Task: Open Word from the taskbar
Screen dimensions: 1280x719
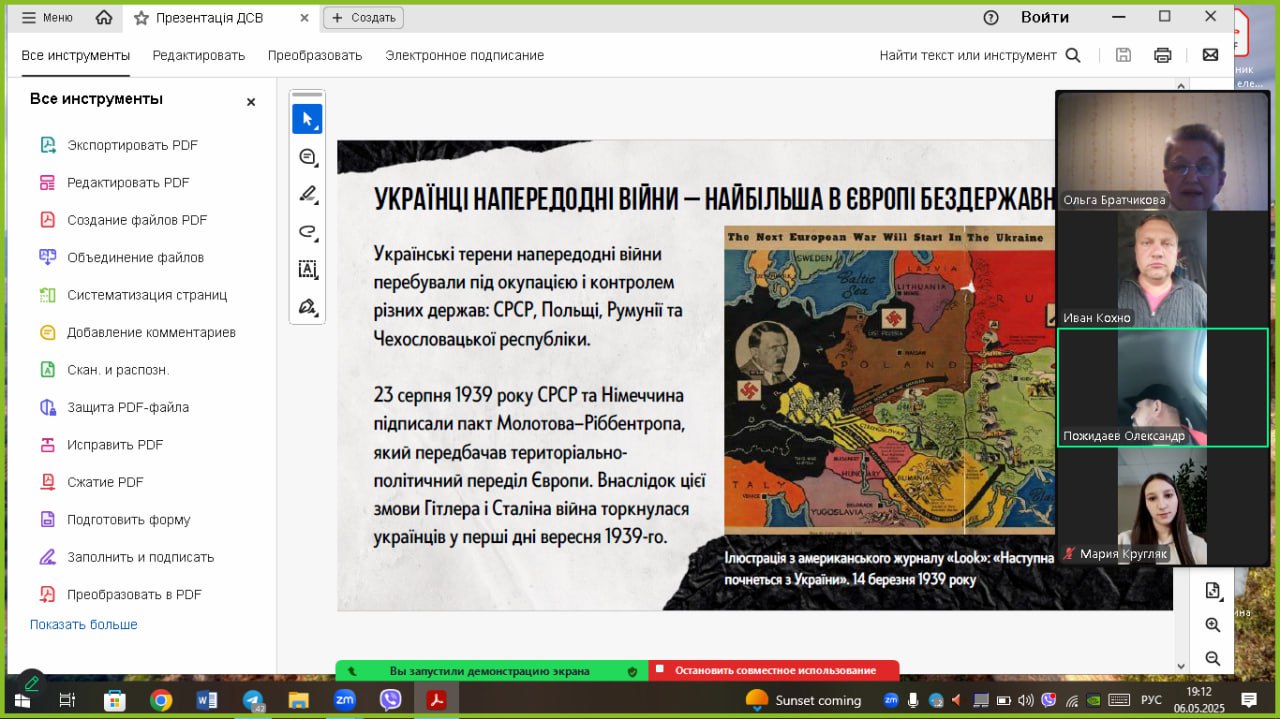Action: (x=207, y=700)
